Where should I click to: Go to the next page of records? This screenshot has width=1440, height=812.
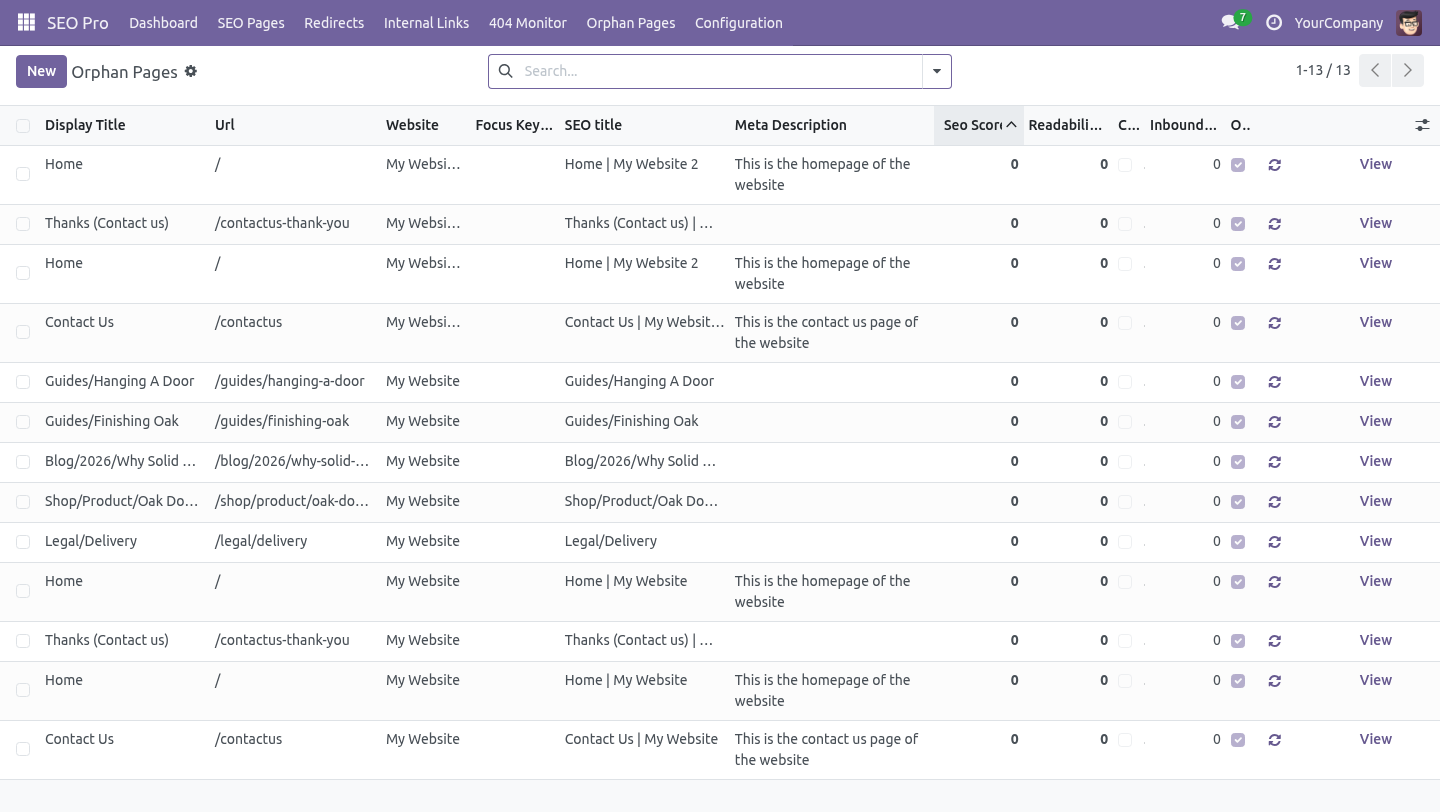coord(1407,71)
